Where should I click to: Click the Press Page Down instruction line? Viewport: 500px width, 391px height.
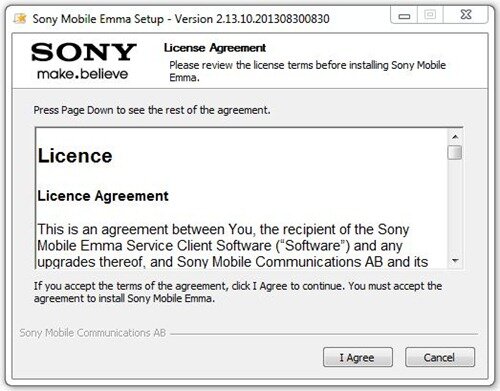[x=152, y=110]
